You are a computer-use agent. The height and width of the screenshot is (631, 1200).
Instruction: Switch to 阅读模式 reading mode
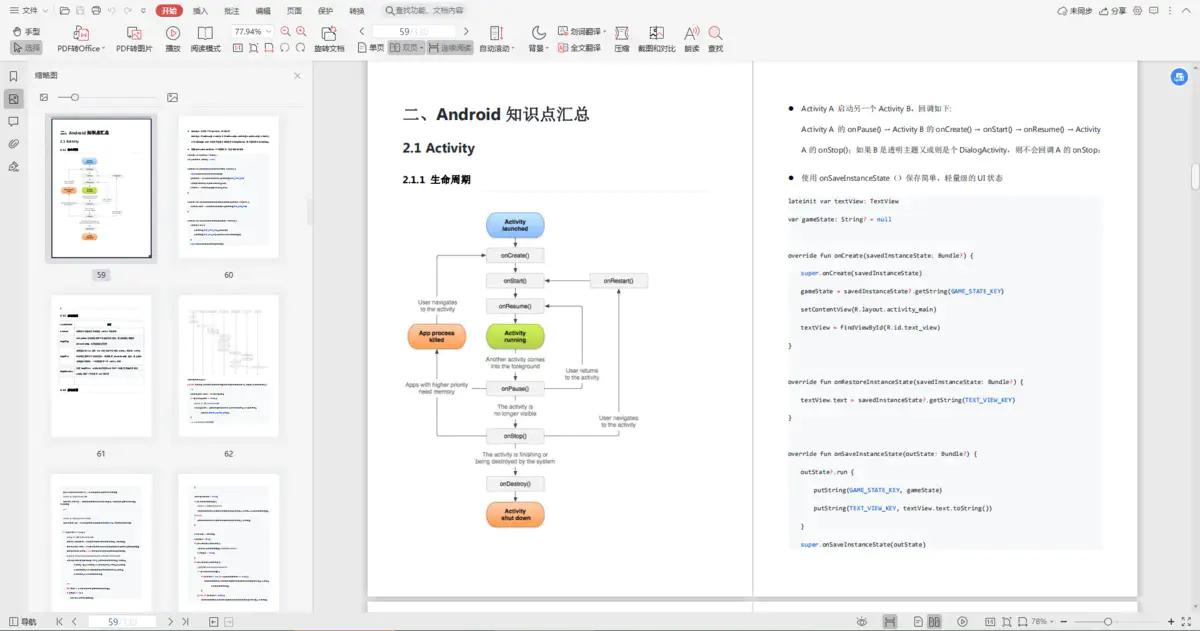coord(205,39)
